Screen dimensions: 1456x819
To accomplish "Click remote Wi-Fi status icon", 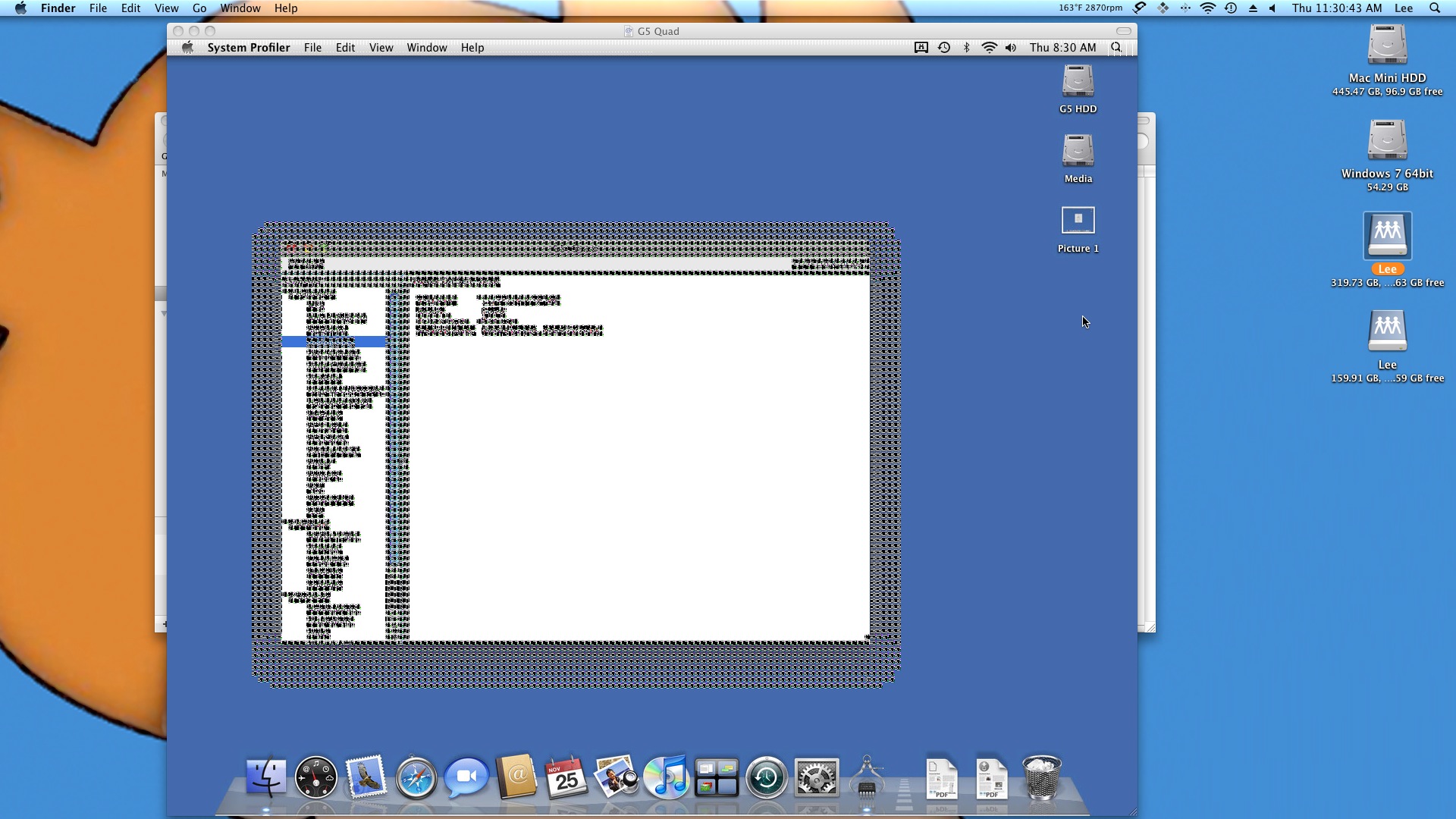I will [x=989, y=47].
